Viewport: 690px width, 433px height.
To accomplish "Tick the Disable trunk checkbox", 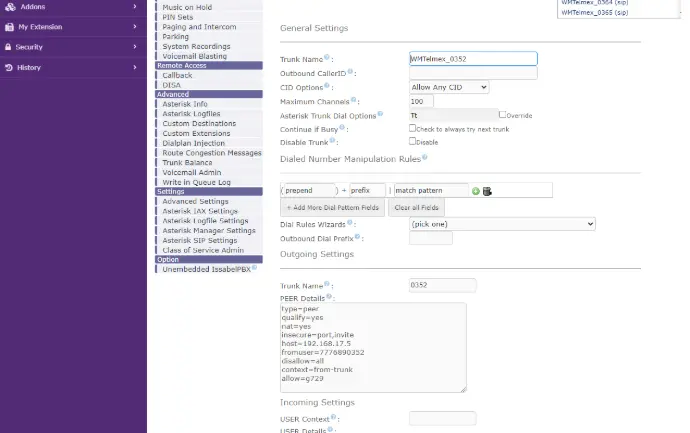I will [x=413, y=141].
